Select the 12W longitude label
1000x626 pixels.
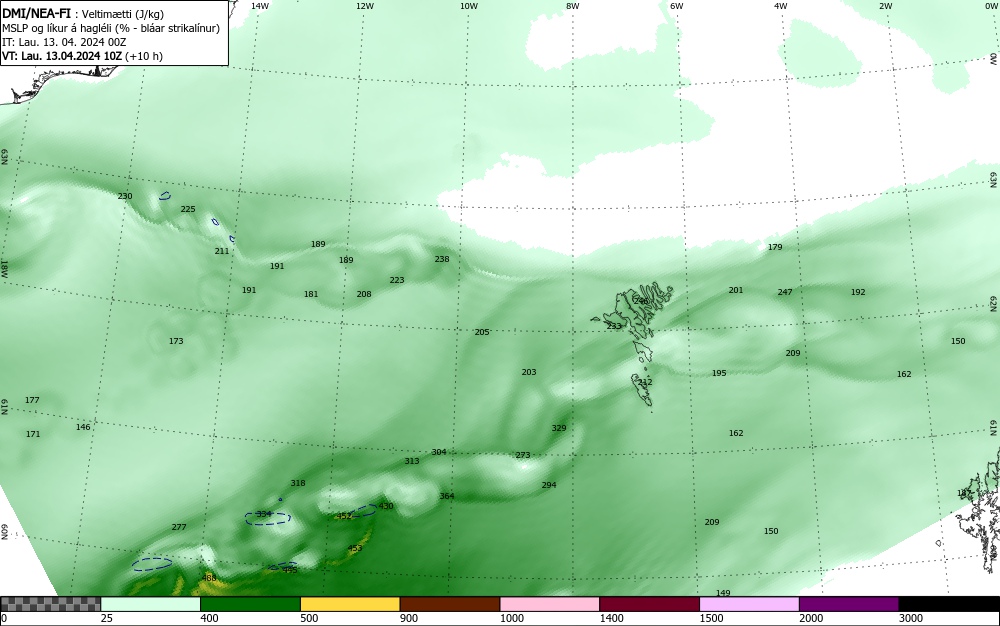coord(365,6)
